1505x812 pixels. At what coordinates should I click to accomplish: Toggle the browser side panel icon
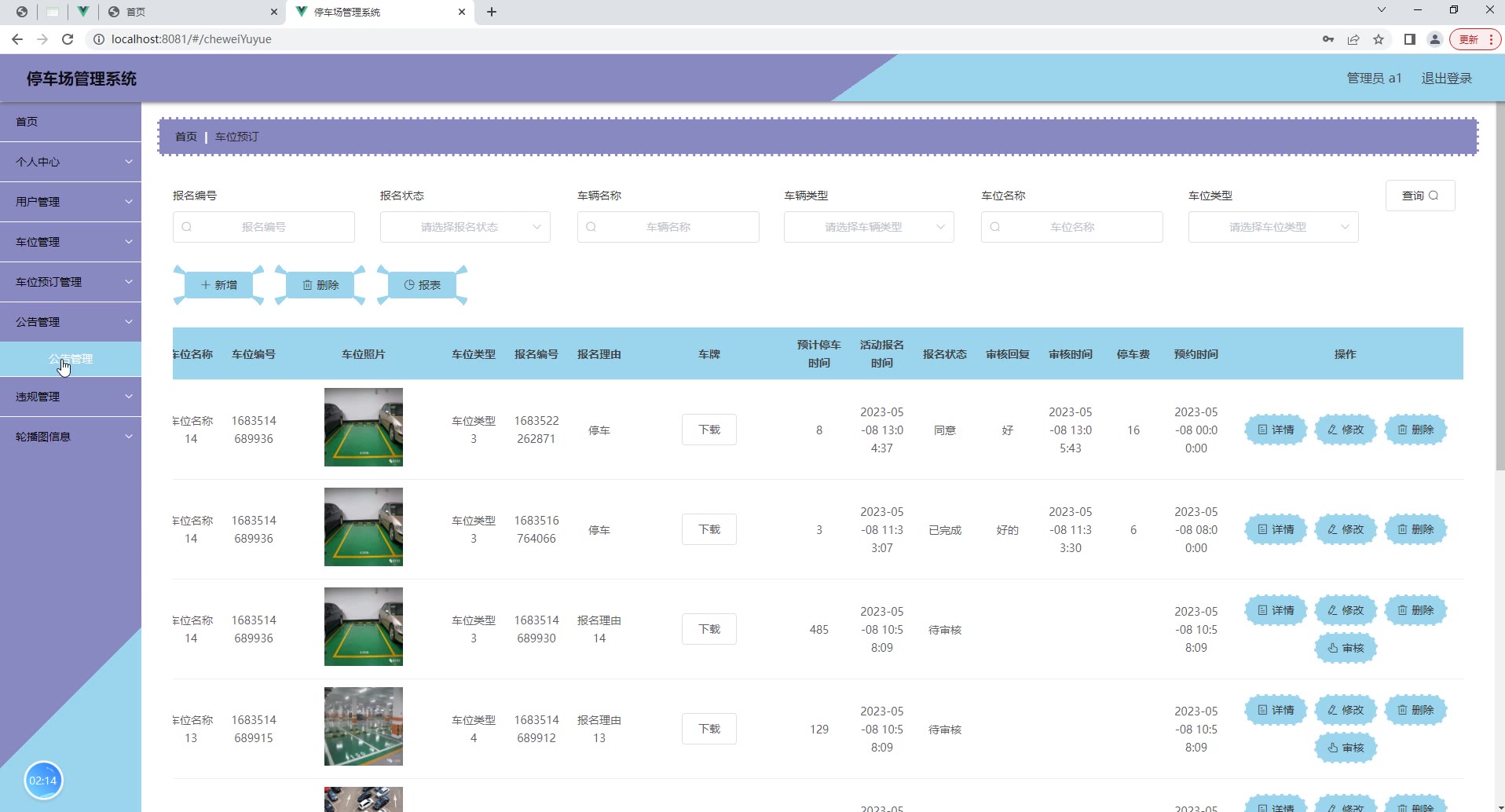pos(1410,39)
